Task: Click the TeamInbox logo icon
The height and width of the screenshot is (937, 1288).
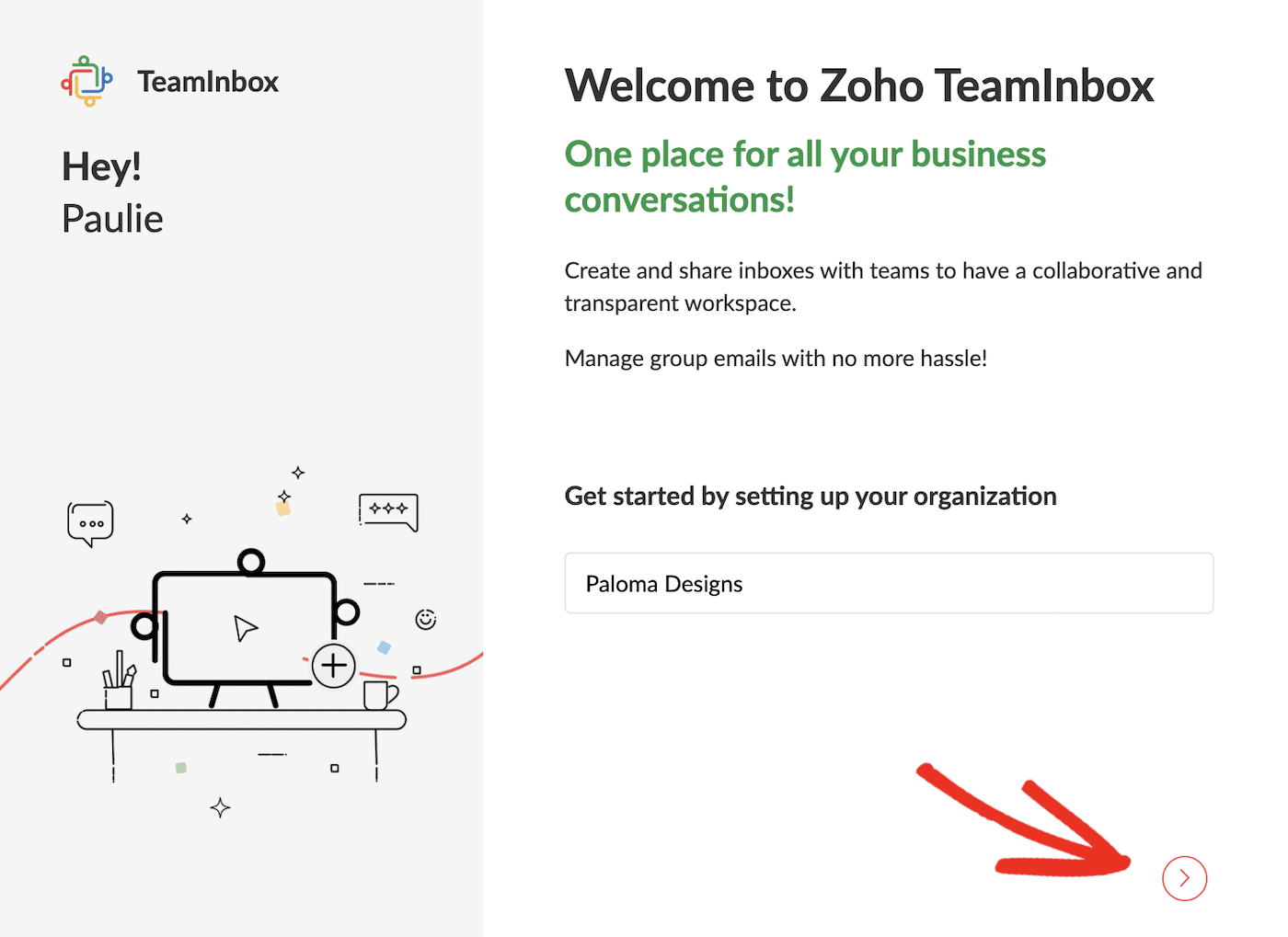Action: point(86,81)
